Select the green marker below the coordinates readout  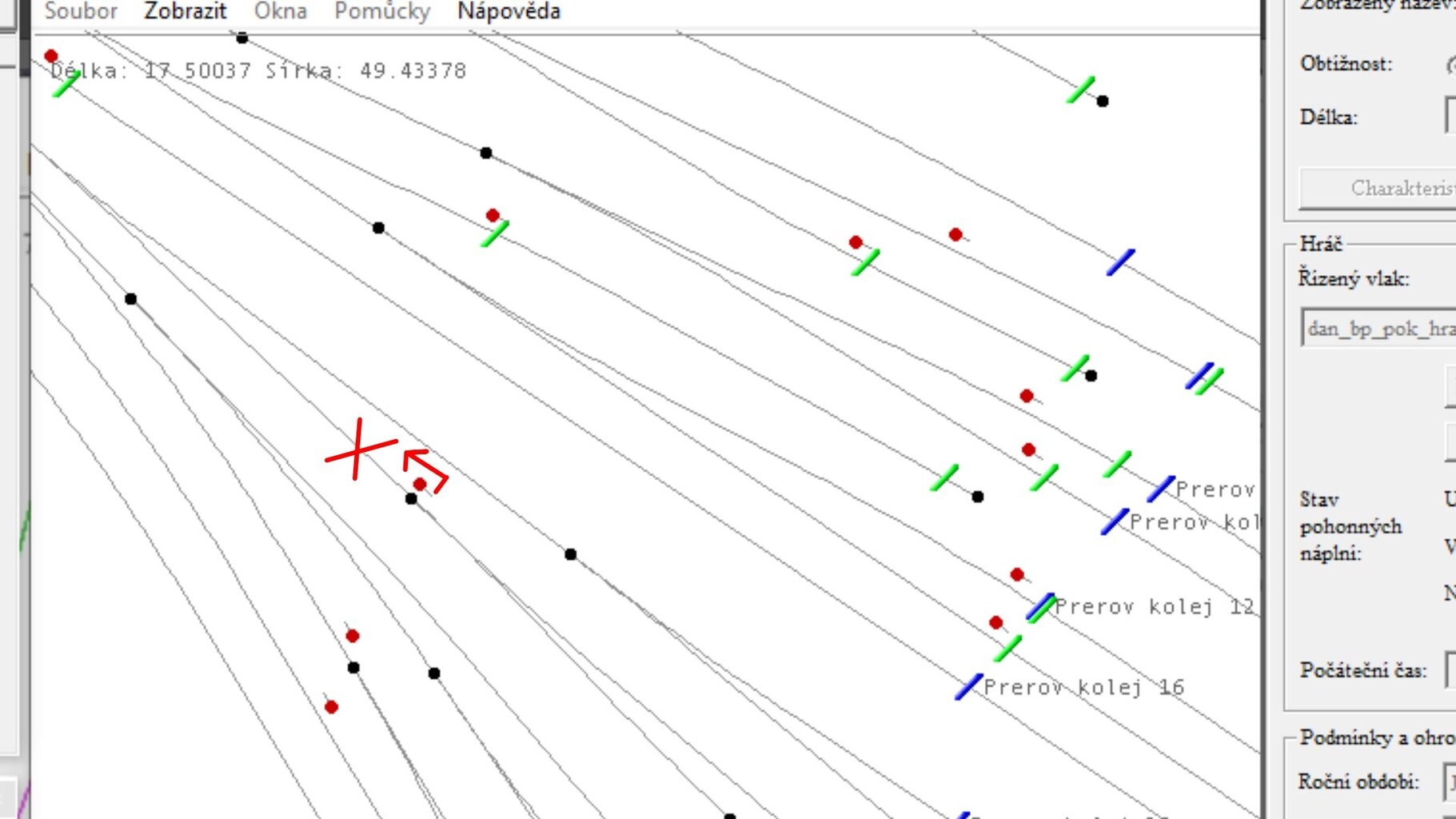tap(66, 83)
